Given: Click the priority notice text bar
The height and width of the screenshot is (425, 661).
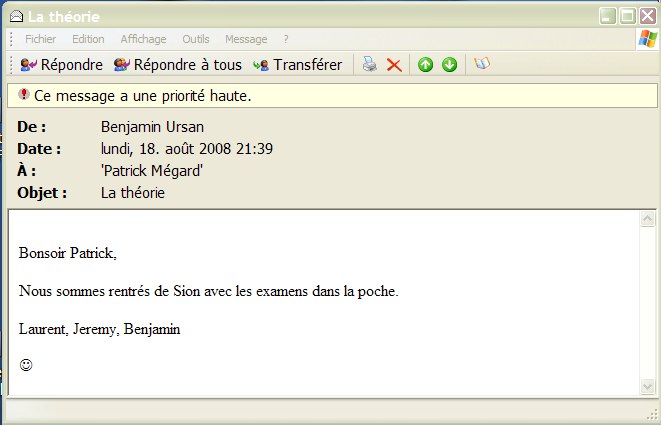Looking at the screenshot, I should click(x=332, y=95).
